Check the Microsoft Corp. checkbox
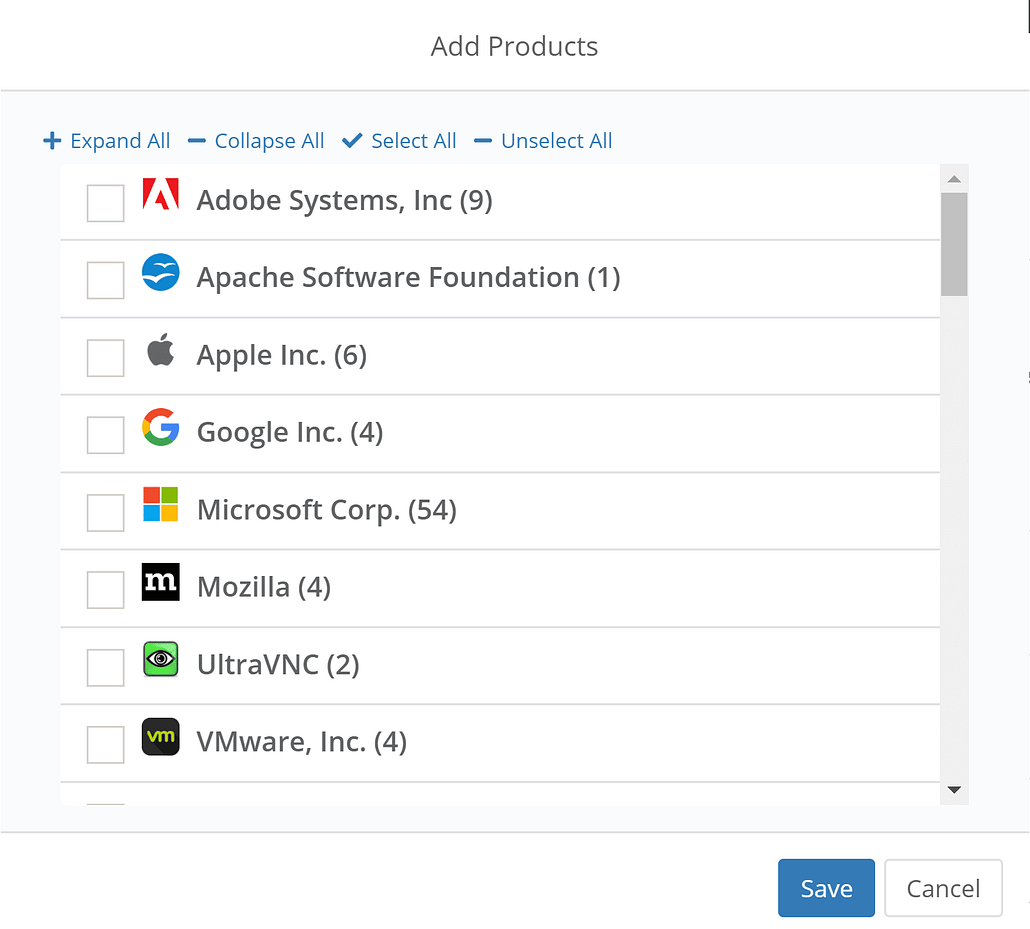1030x929 pixels. click(x=104, y=513)
